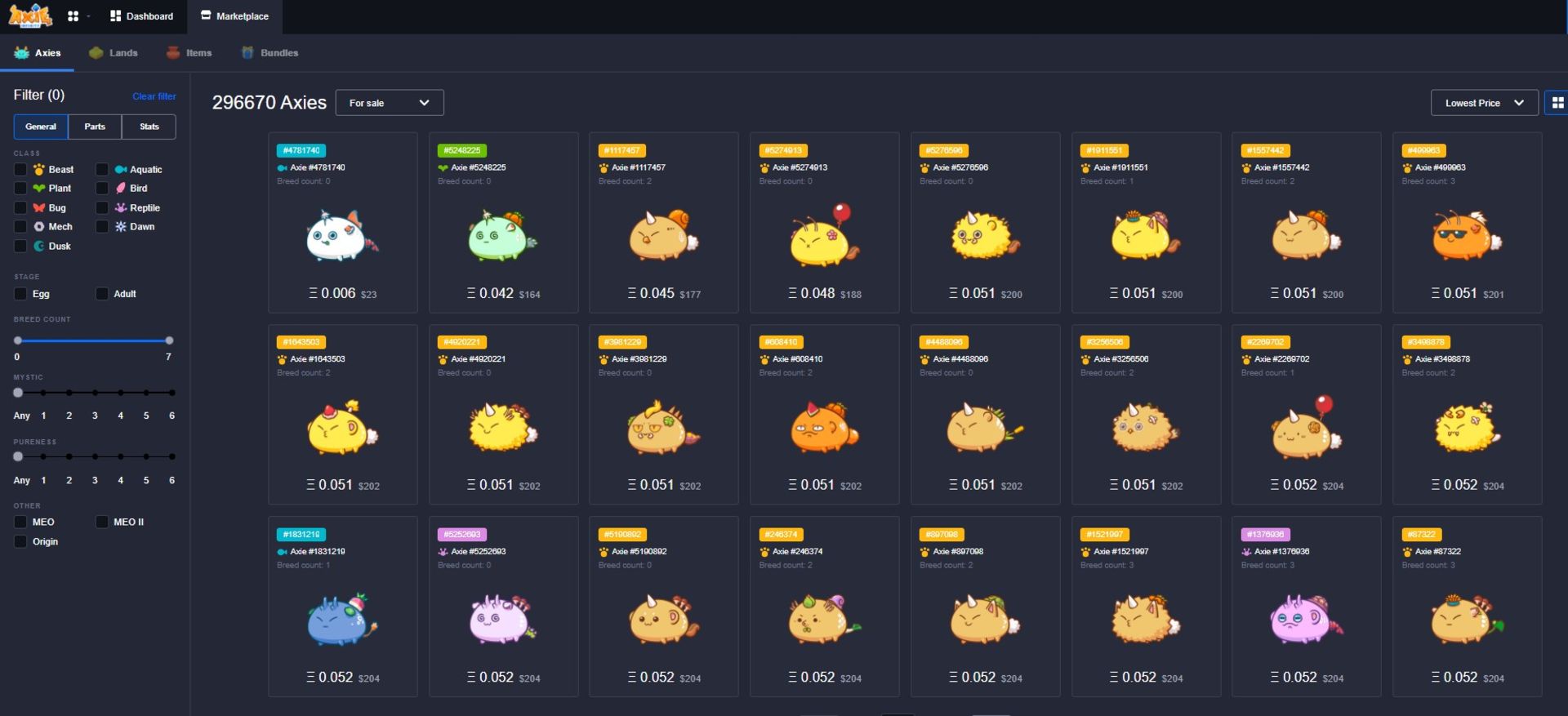Click the #5190892 ID badge
The image size is (1568, 716).
pos(622,536)
